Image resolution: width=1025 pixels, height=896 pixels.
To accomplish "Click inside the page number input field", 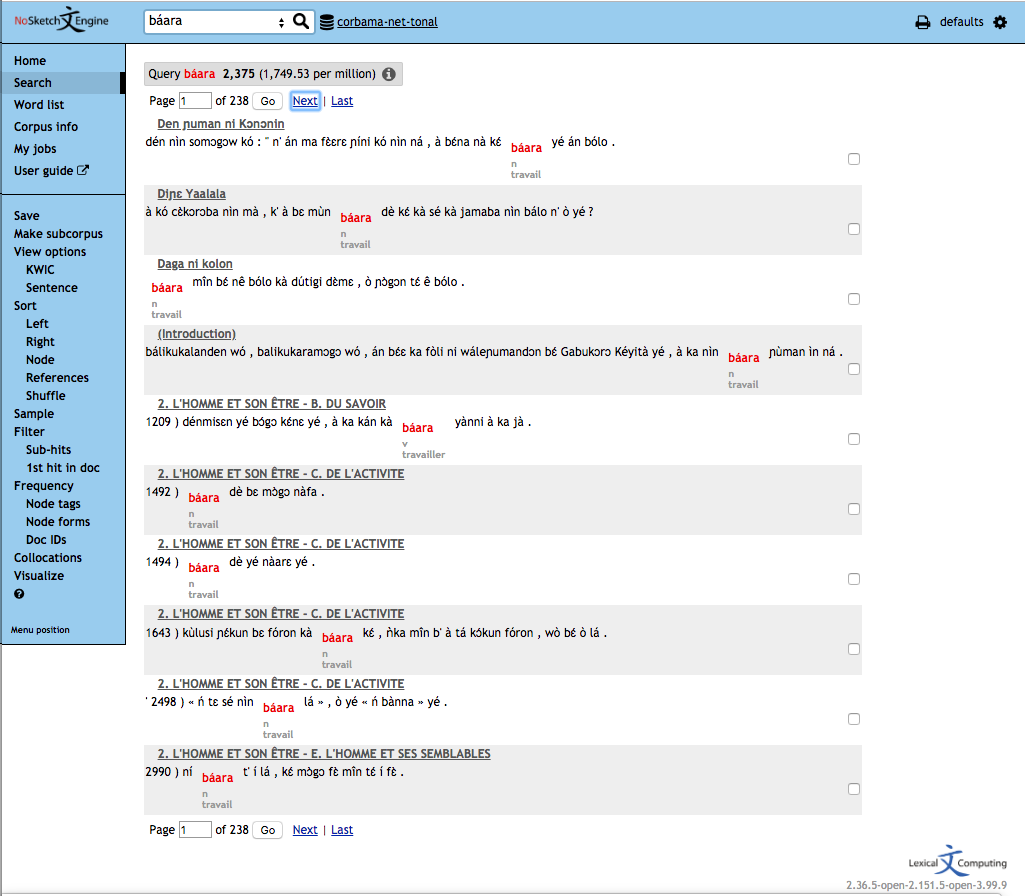I will (x=195, y=100).
